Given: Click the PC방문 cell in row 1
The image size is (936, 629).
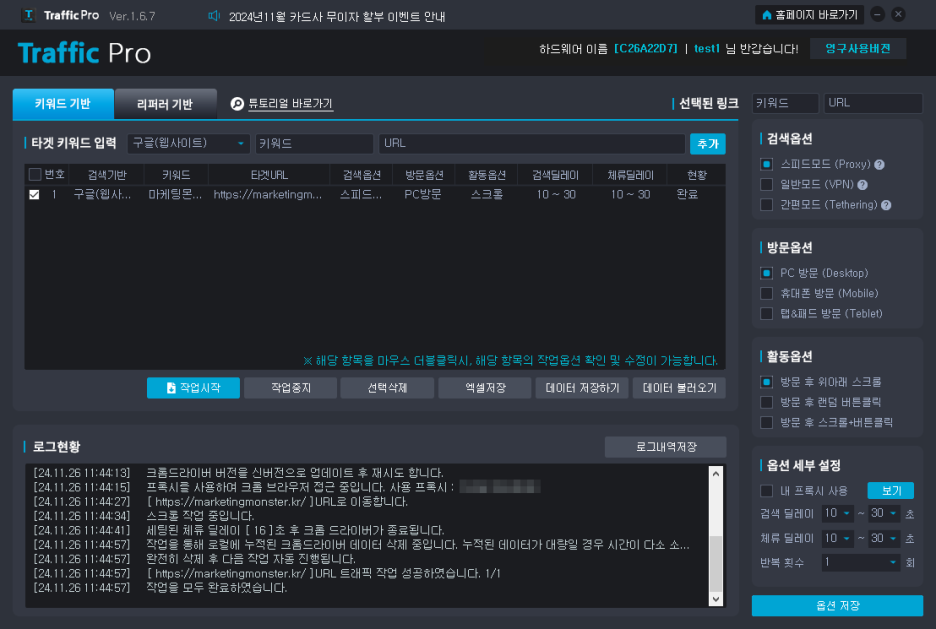Looking at the screenshot, I should (423, 195).
